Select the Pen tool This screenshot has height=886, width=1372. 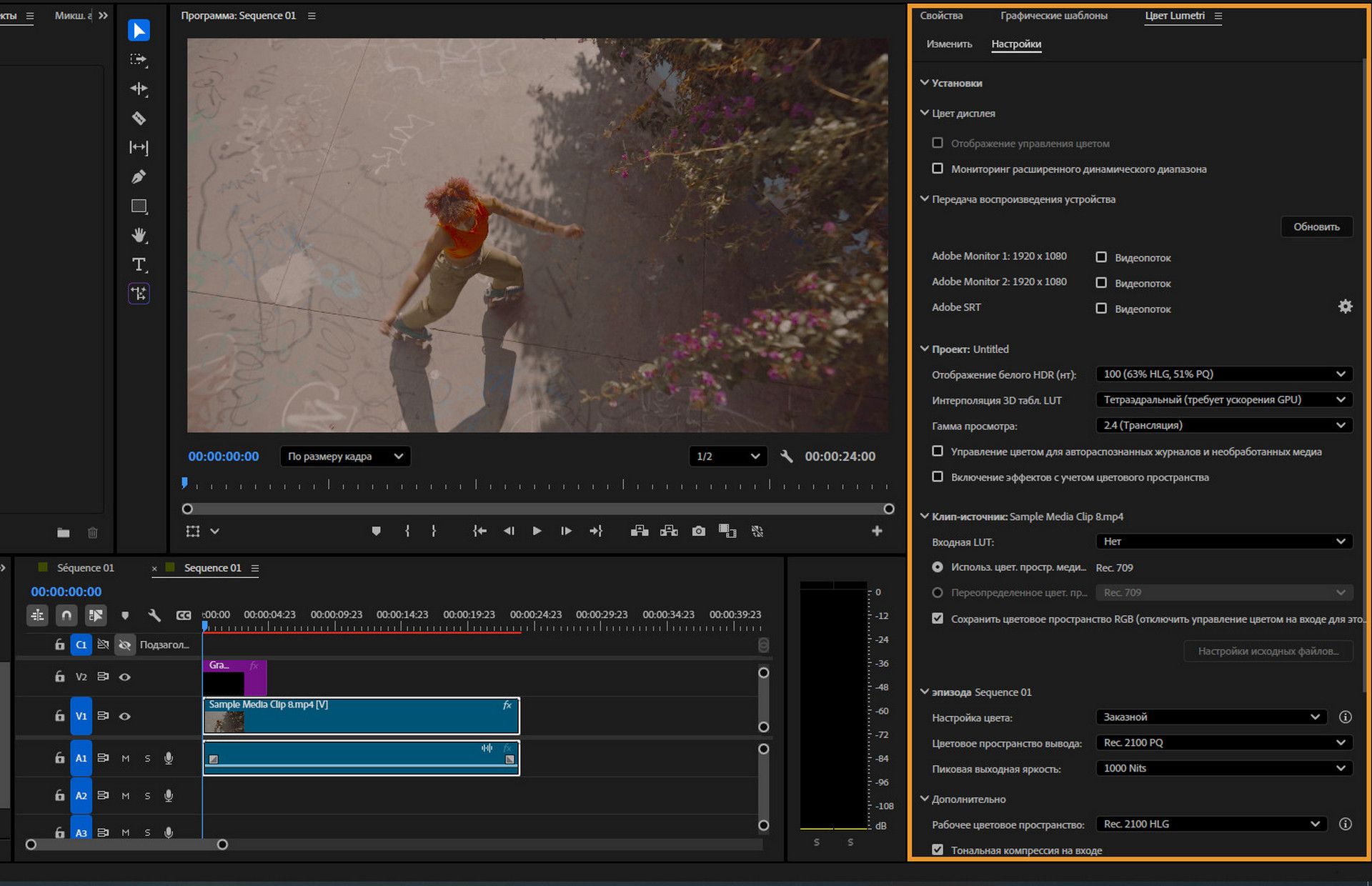[139, 176]
